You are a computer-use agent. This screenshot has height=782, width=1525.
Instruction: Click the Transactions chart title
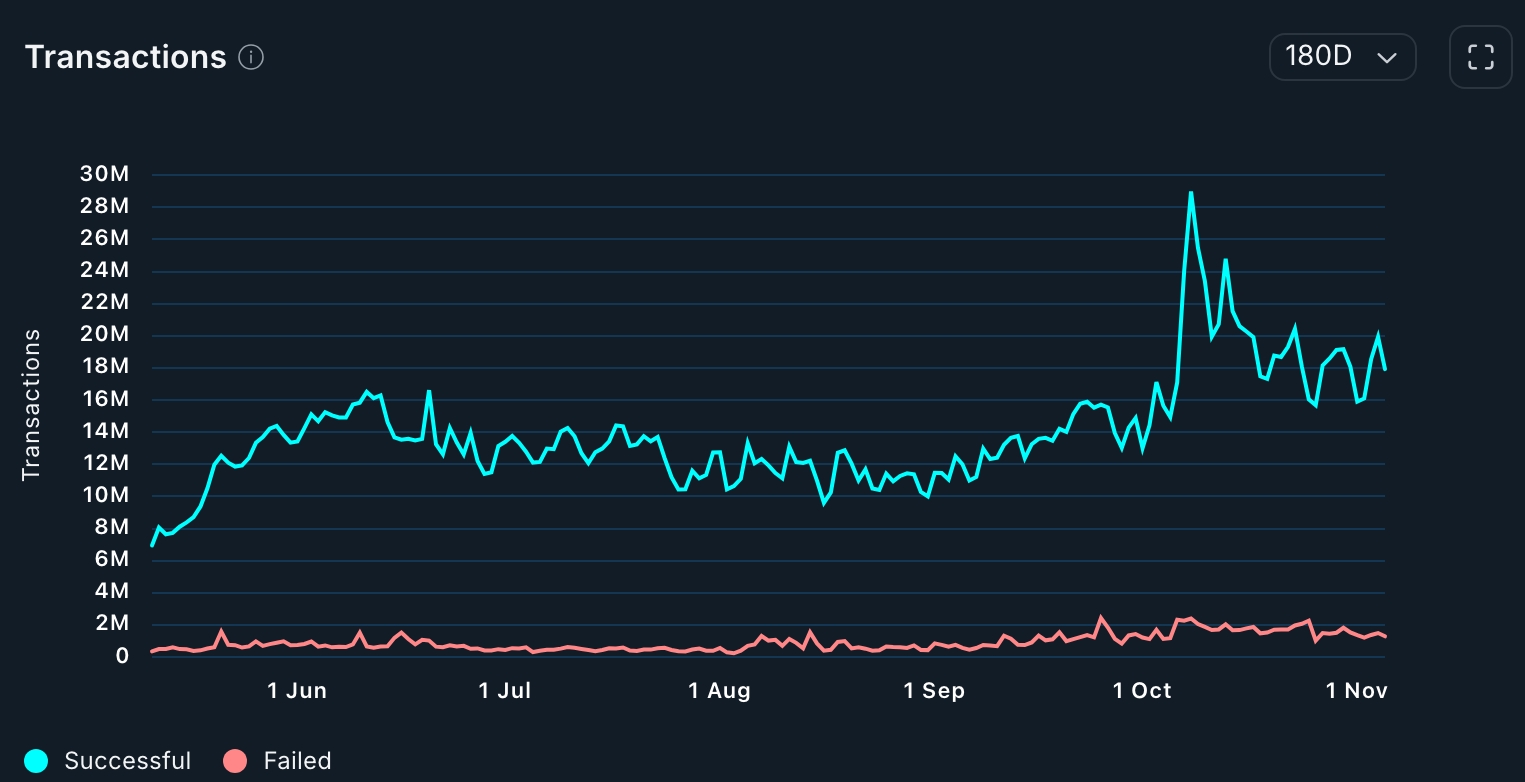coord(126,57)
